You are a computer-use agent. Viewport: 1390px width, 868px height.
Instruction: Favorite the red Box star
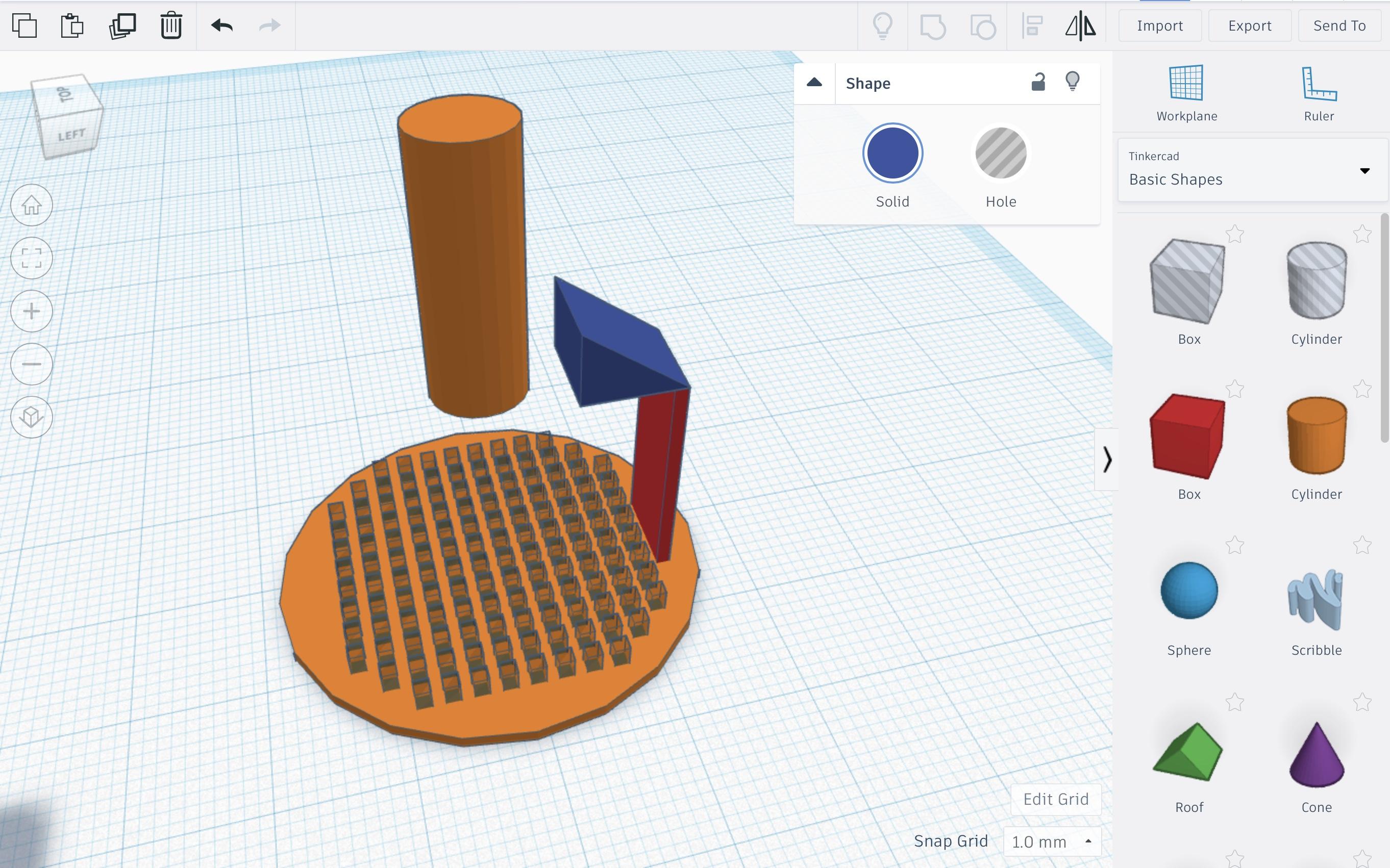click(x=1234, y=389)
